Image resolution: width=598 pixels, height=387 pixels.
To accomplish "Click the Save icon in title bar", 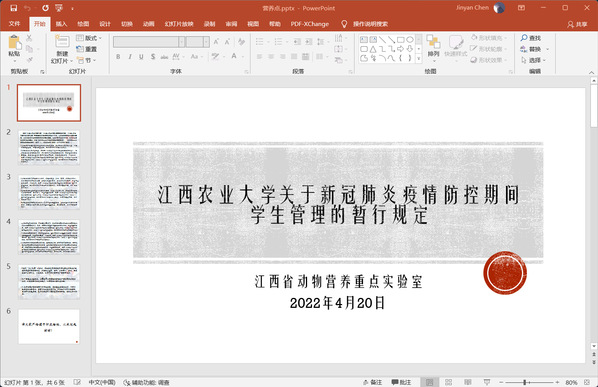I will tap(13, 8).
